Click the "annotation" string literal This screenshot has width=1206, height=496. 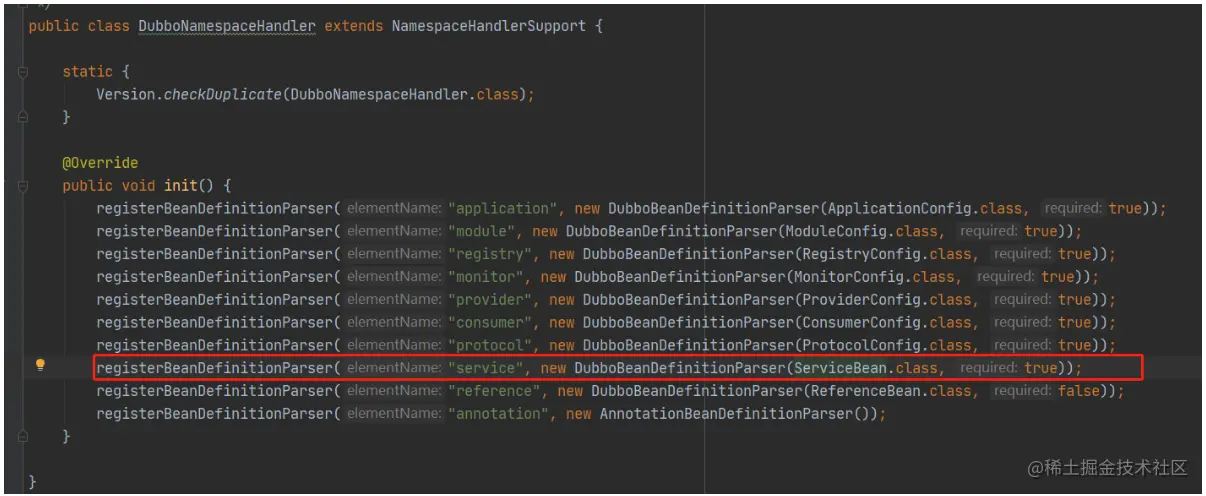[x=500, y=414]
